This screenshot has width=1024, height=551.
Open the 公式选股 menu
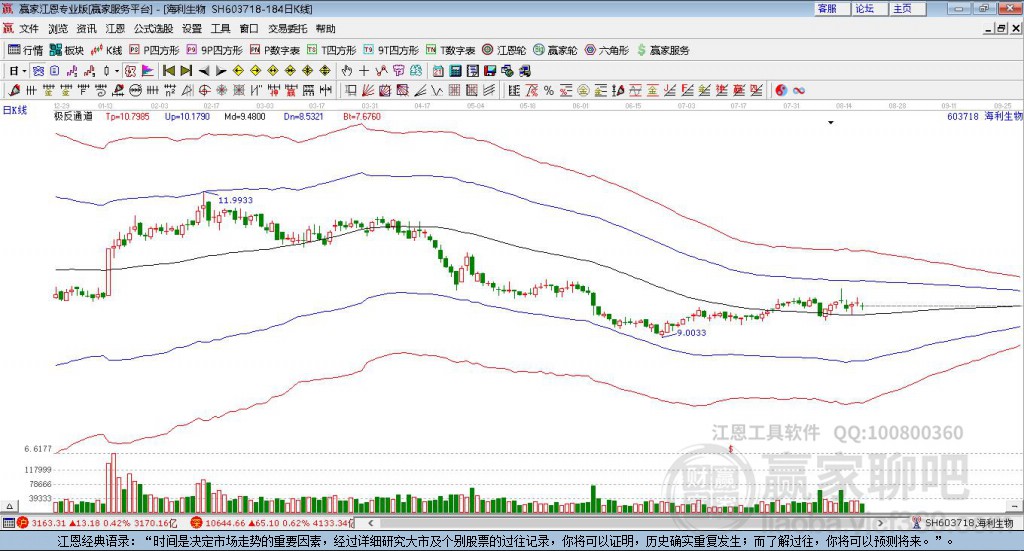point(153,29)
